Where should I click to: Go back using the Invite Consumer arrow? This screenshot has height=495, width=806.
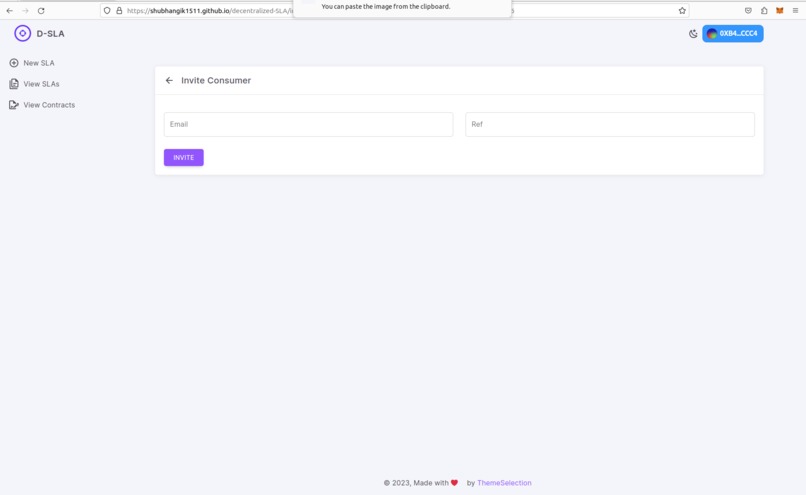pyautogui.click(x=169, y=80)
